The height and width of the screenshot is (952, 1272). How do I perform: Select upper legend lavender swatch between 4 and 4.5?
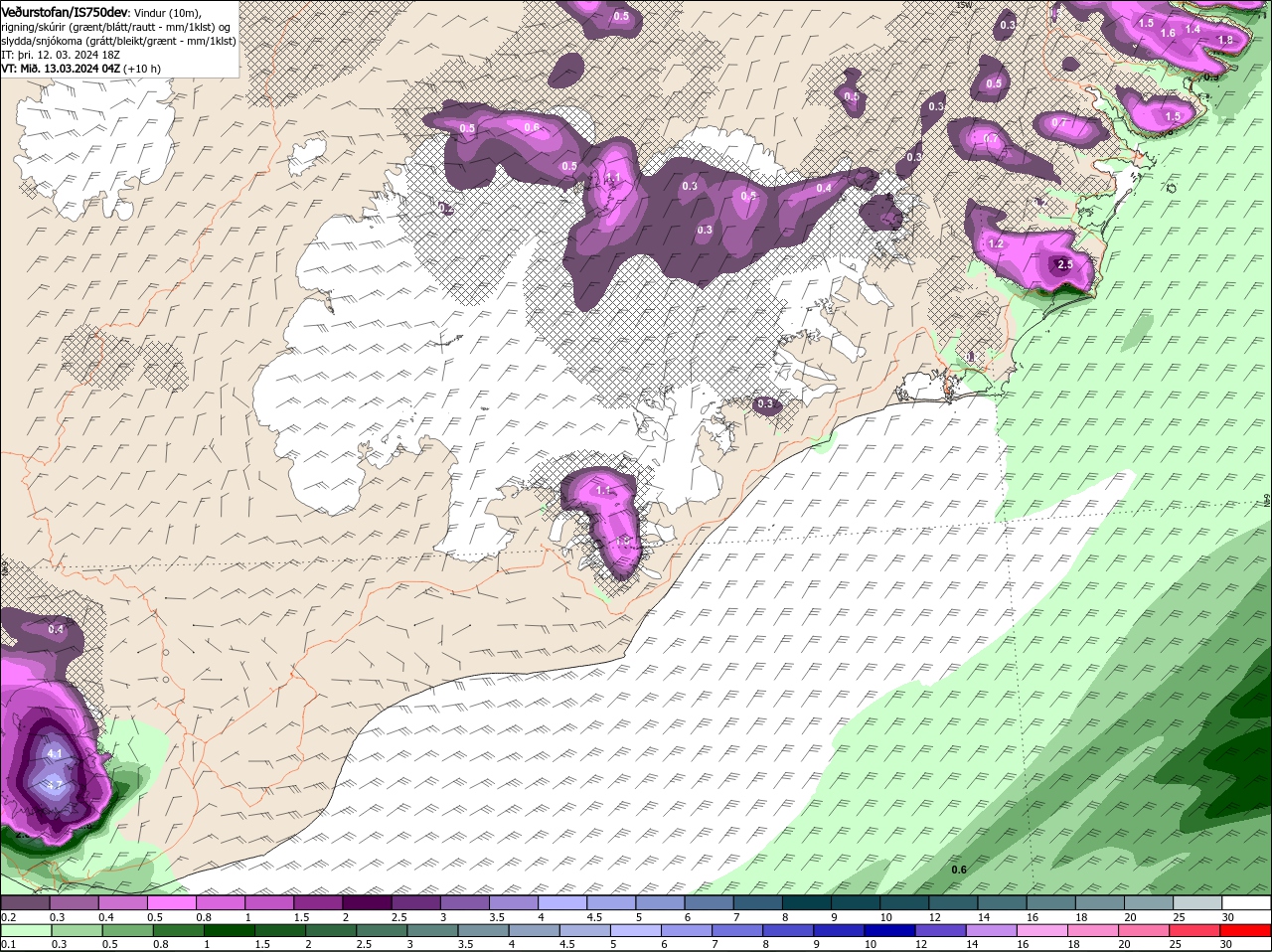[x=562, y=902]
